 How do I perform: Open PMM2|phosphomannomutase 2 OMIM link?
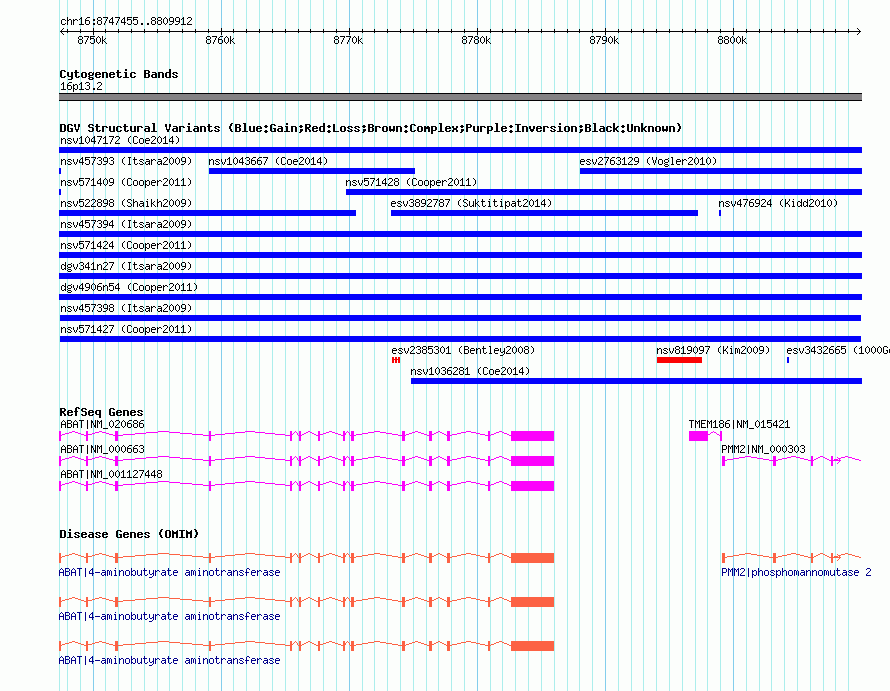click(x=796, y=572)
